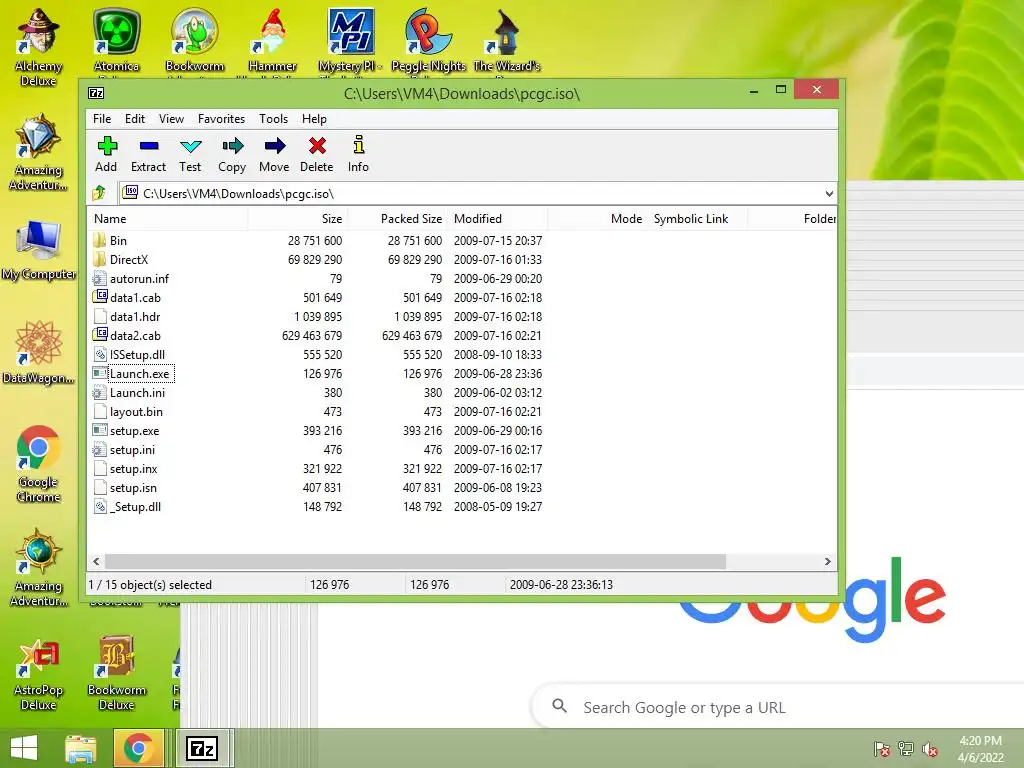Click horizontal scrollbar left arrow

tap(97, 562)
